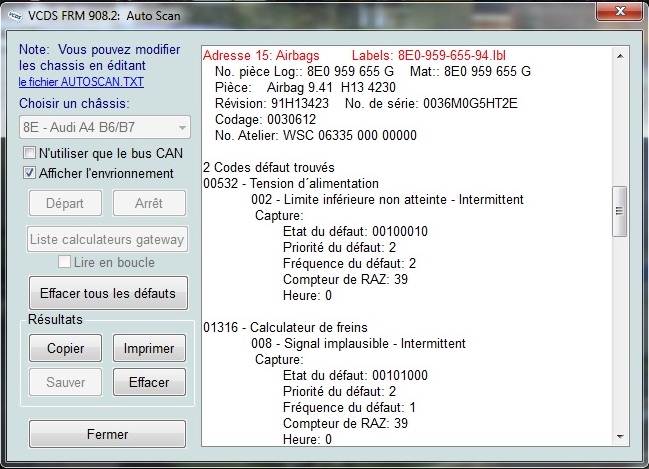This screenshot has height=469, width=649.
Task: Click '00532 - Tension d'alimentation' fault line
Action: tap(291, 183)
